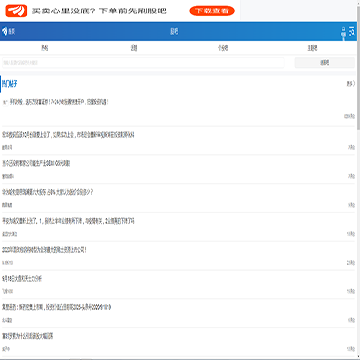Switch to the 热门 tab

pos(45,48)
